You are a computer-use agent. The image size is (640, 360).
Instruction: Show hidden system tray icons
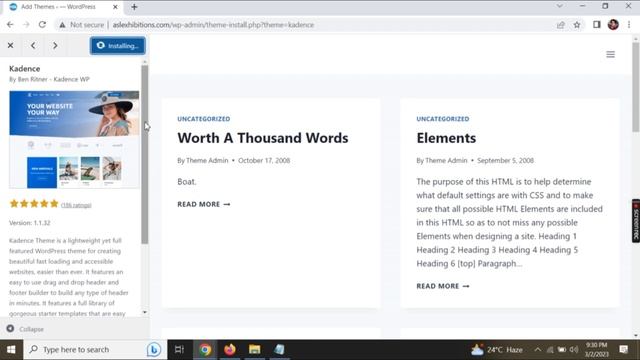538,350
